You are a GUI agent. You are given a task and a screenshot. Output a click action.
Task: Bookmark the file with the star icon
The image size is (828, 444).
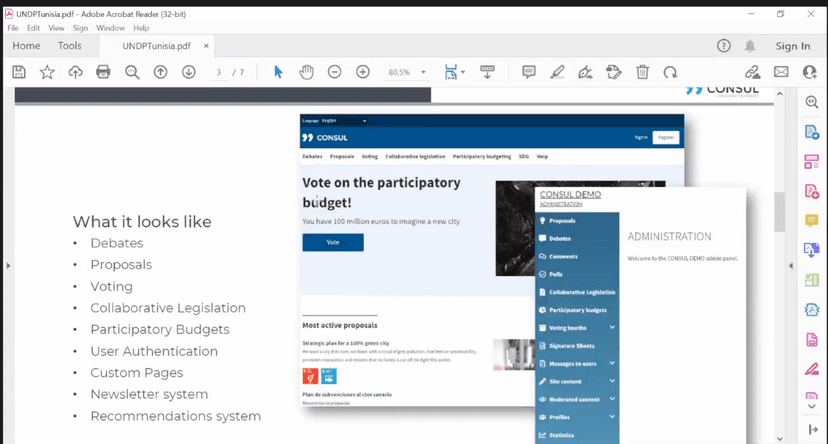click(47, 72)
